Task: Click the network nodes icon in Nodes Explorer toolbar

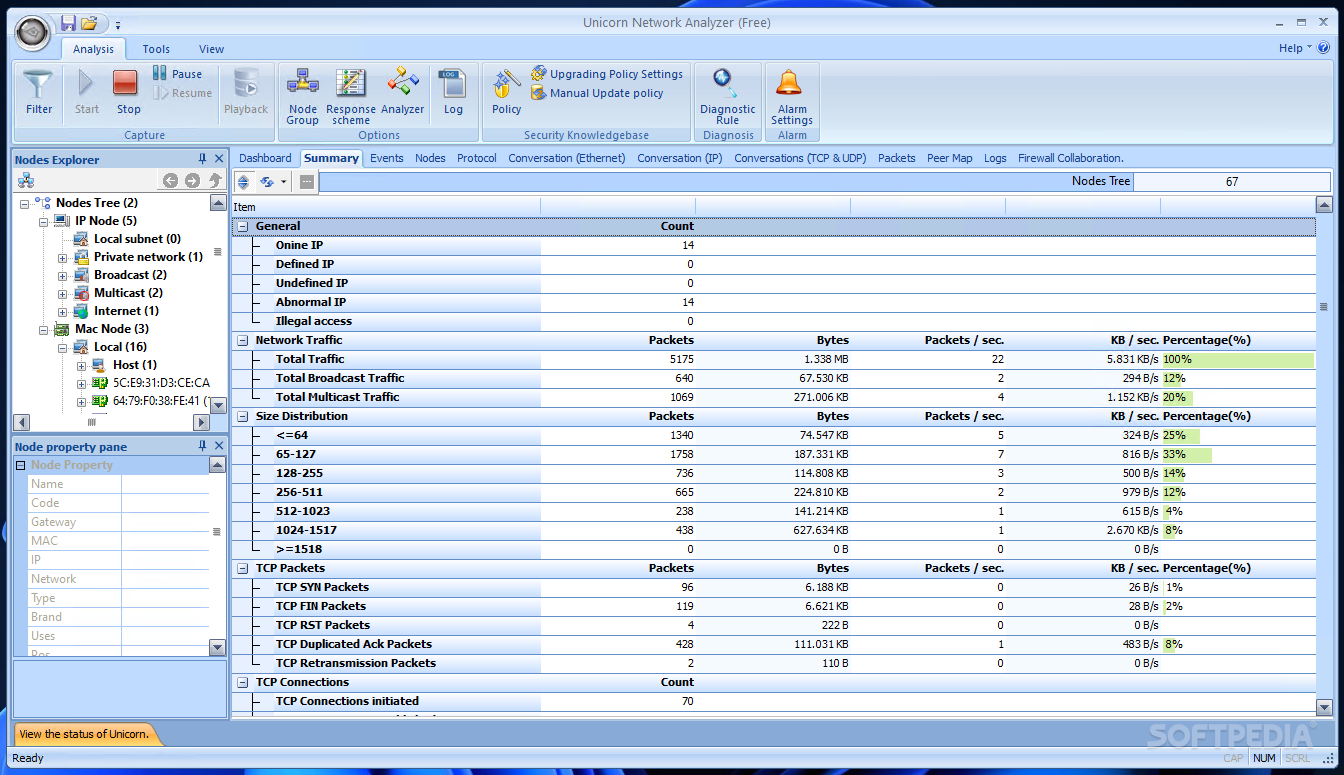Action: click(x=26, y=181)
